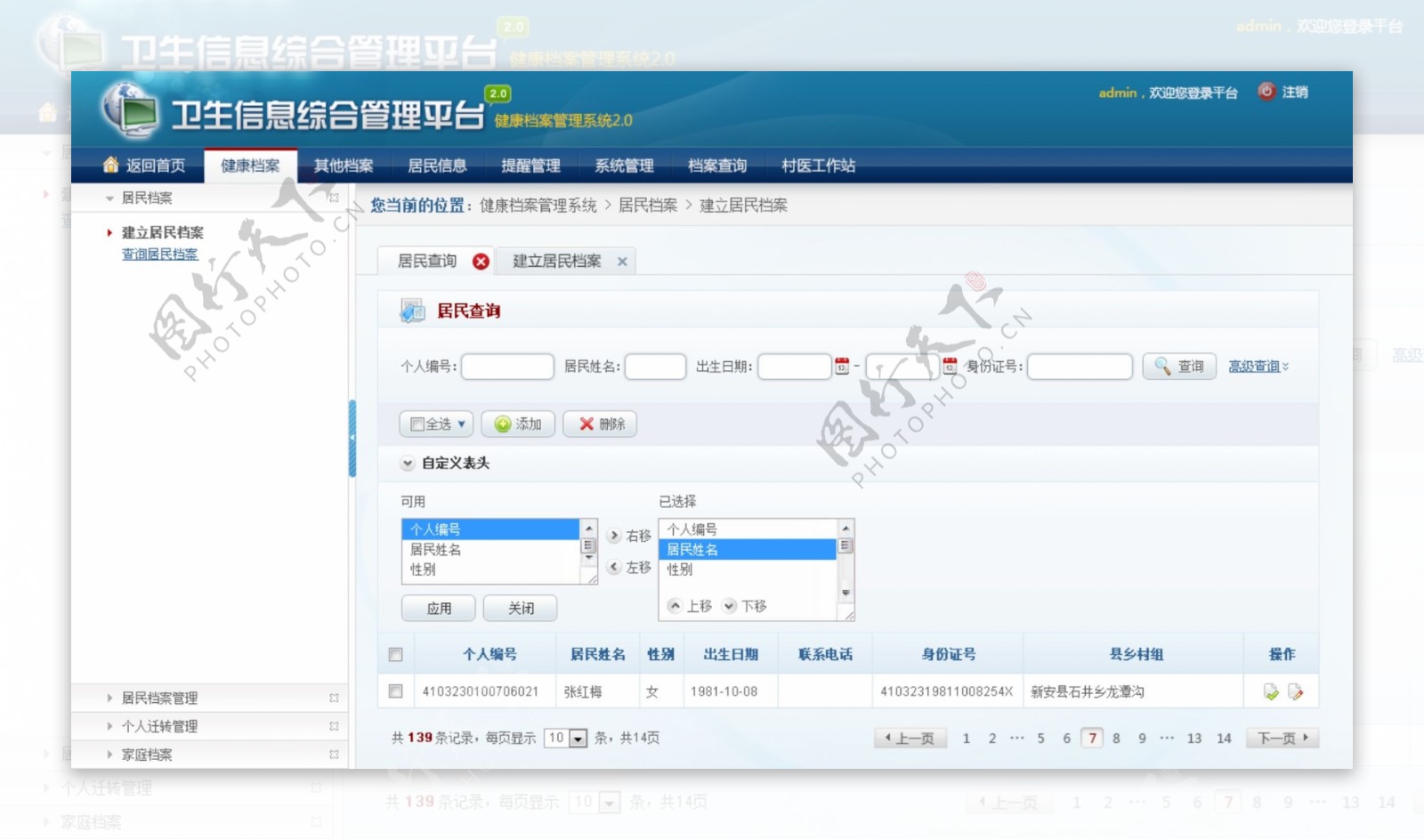This screenshot has width=1424, height=840.
Task: Expand the 高级查询 advanced search
Action: click(x=1258, y=367)
